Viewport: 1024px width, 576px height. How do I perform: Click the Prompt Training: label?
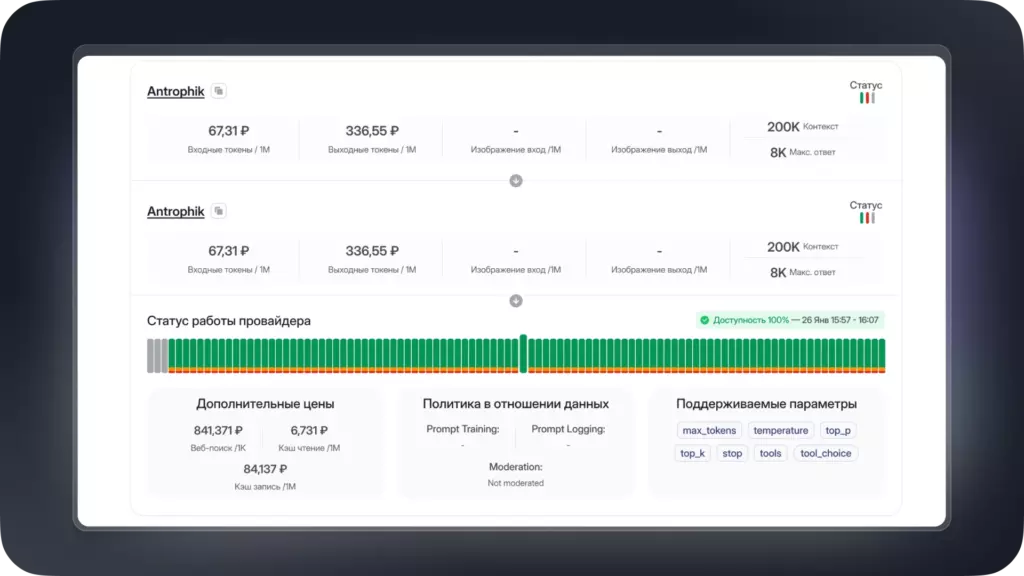click(x=462, y=429)
